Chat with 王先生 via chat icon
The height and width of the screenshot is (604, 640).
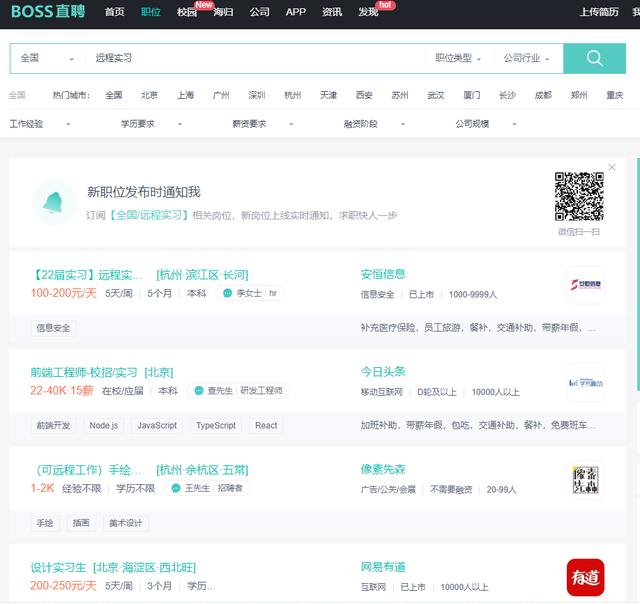pyautogui.click(x=176, y=488)
